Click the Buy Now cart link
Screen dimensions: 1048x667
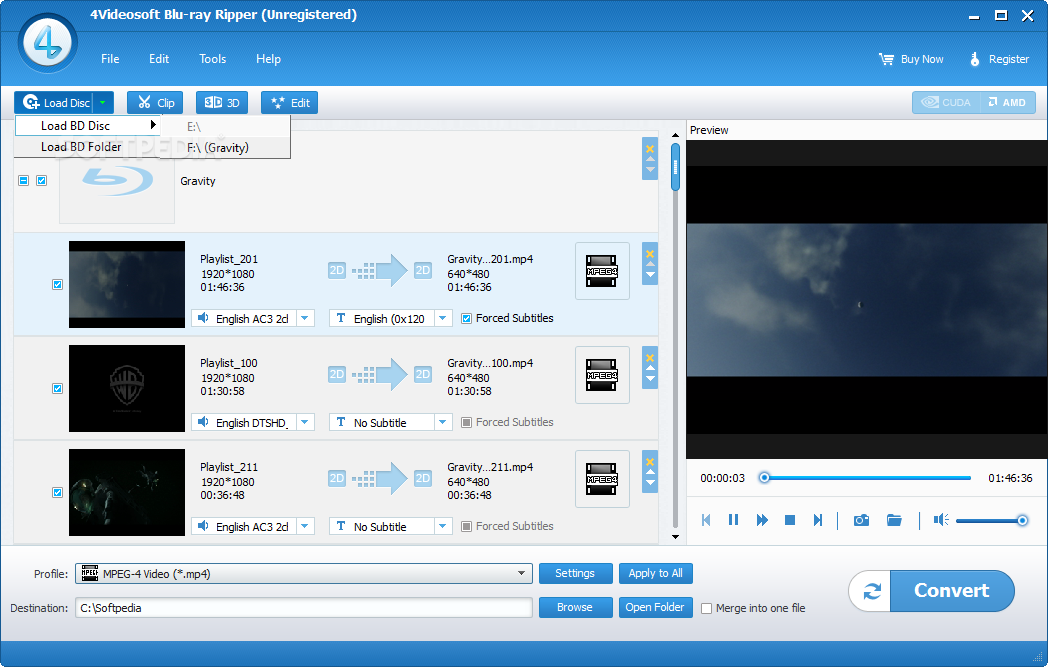pyautogui.click(x=911, y=59)
